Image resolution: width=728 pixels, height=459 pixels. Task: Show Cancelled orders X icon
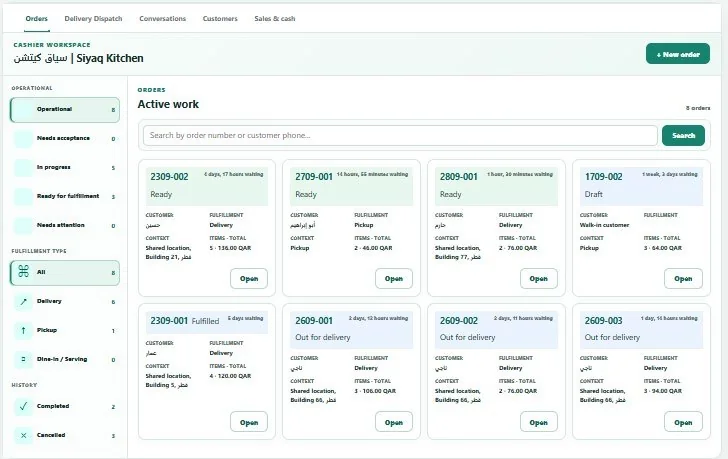[x=23, y=435]
